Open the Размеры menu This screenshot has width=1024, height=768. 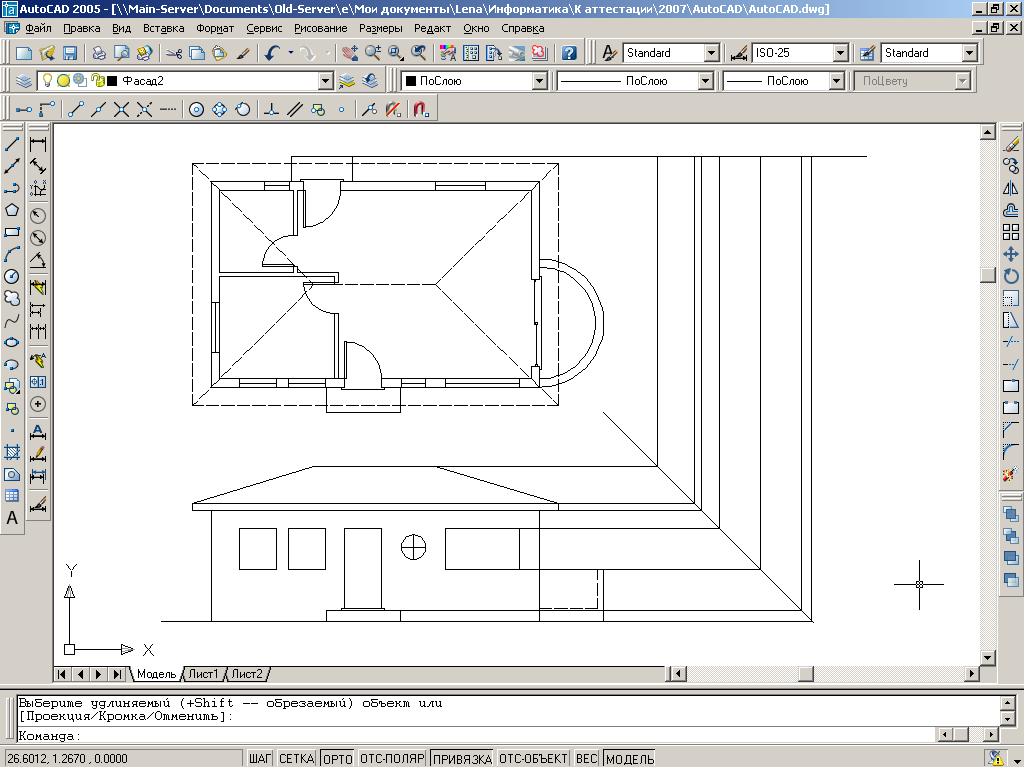[x=381, y=28]
